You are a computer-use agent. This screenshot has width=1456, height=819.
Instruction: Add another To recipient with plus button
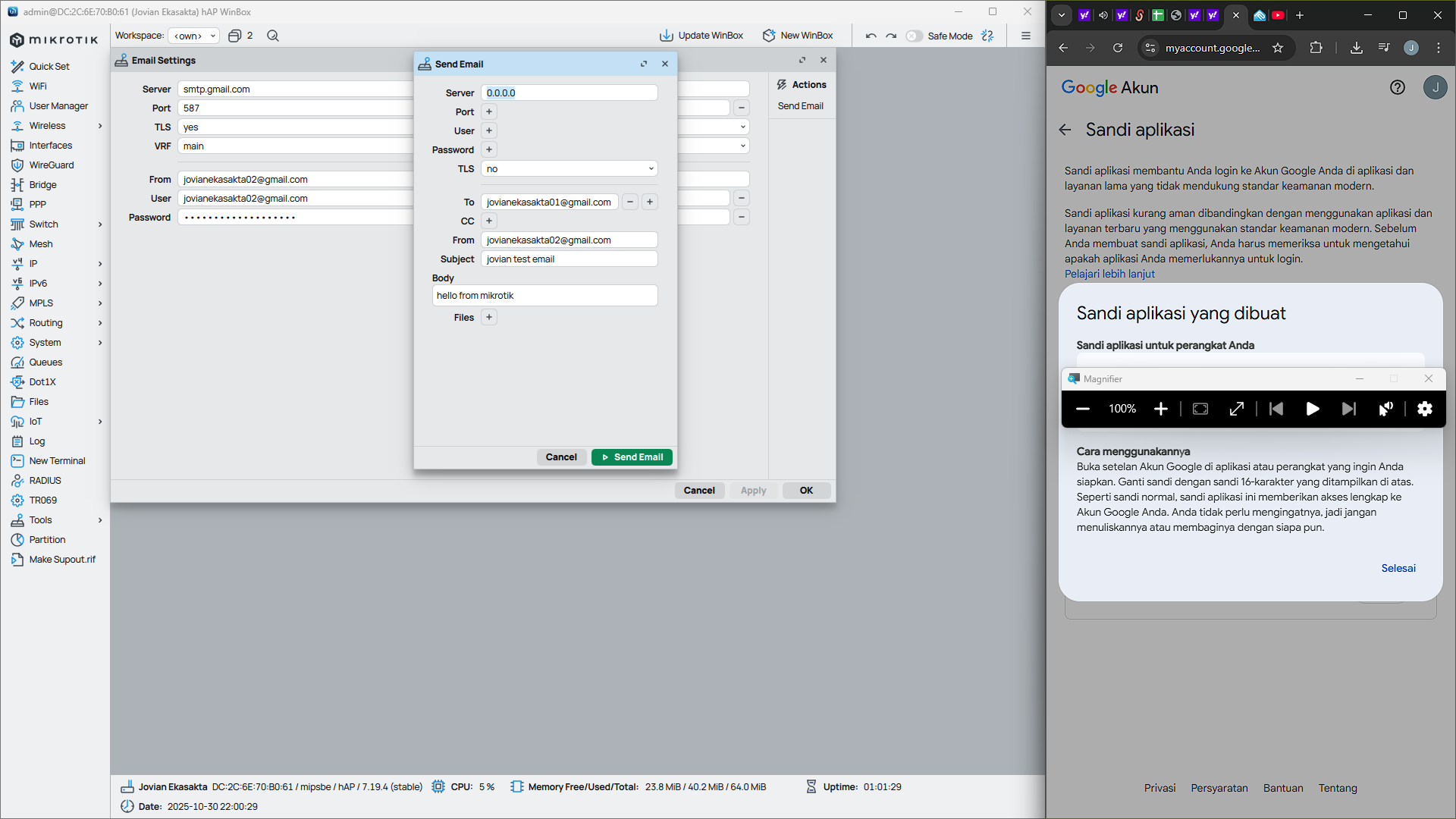pos(650,202)
